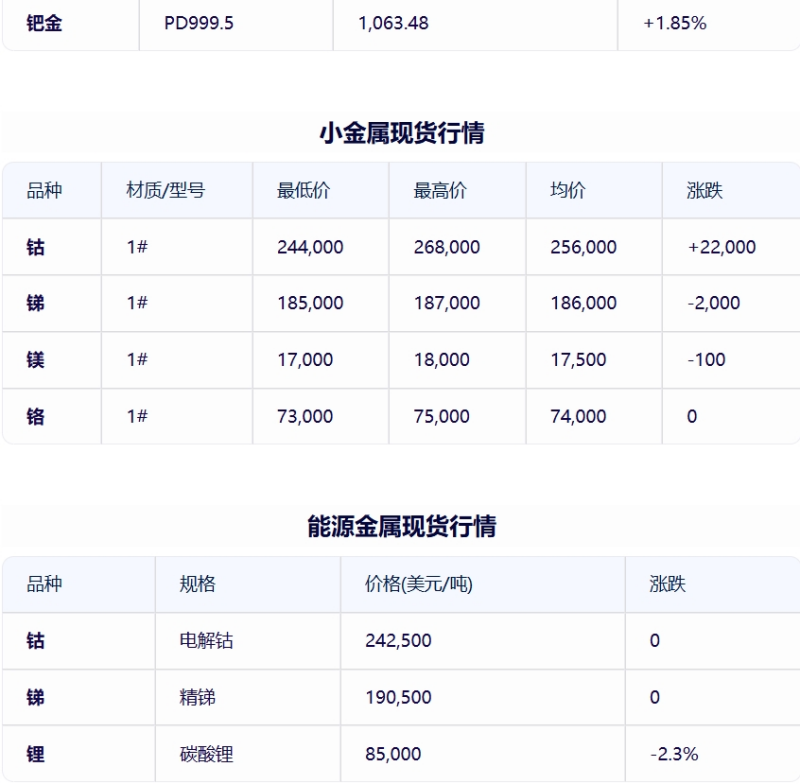Click the 钯金 row at the top
The image size is (800, 784).
(401, 23)
